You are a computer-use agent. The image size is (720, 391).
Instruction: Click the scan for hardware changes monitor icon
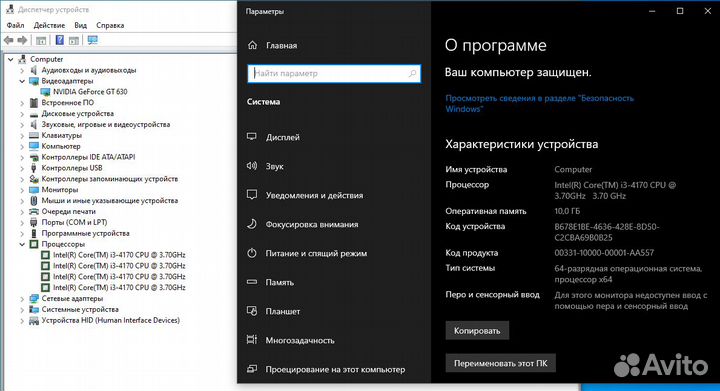pyautogui.click(x=93, y=40)
